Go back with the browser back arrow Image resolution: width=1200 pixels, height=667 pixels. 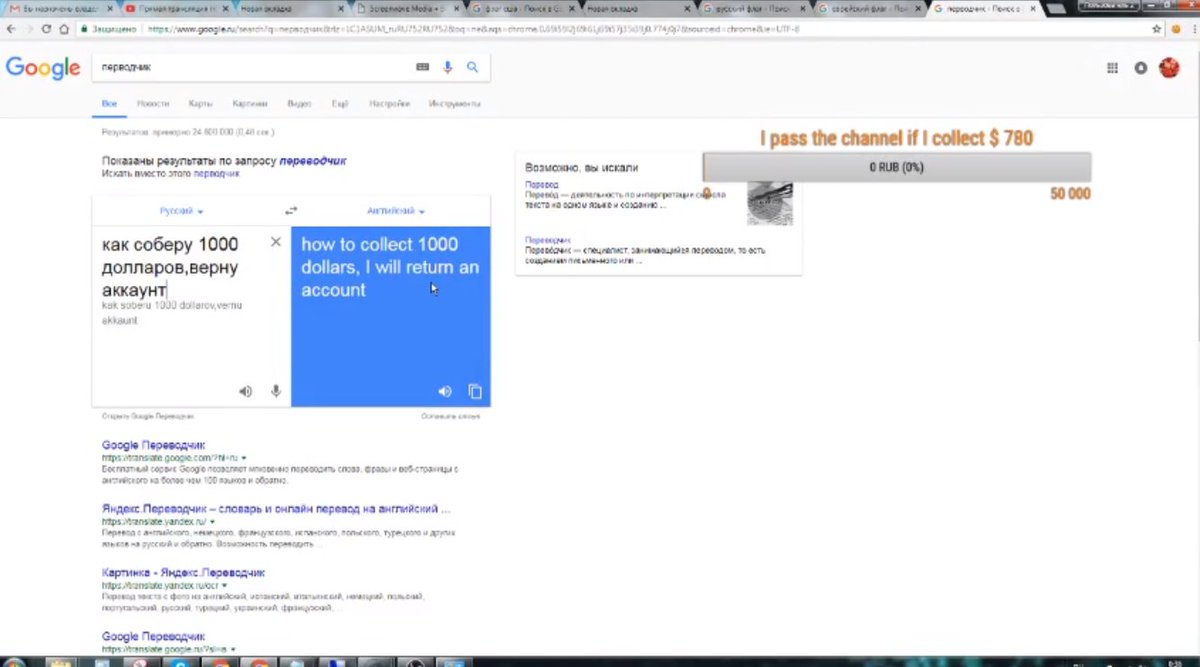click(11, 29)
